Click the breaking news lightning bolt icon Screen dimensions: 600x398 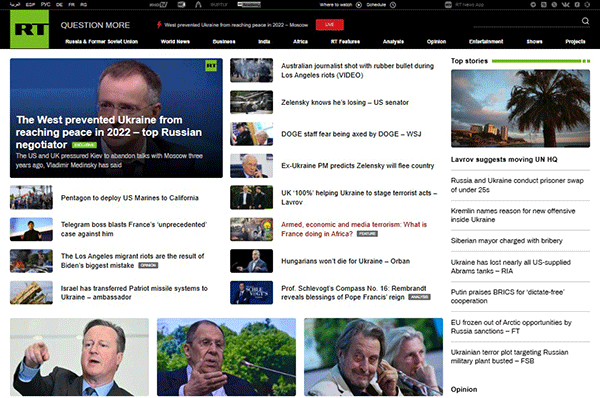159,25
